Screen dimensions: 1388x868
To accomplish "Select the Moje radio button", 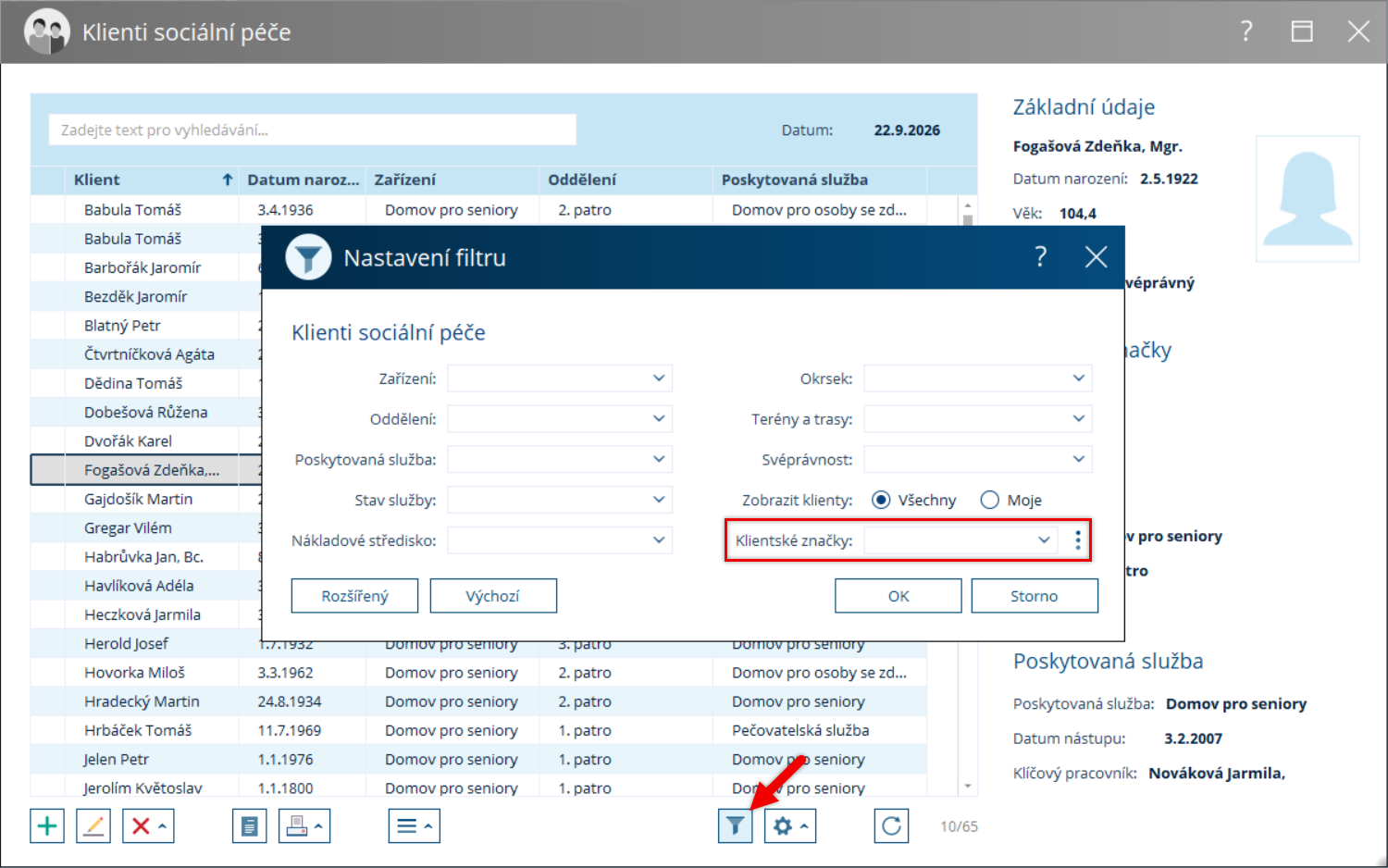I will click(990, 500).
